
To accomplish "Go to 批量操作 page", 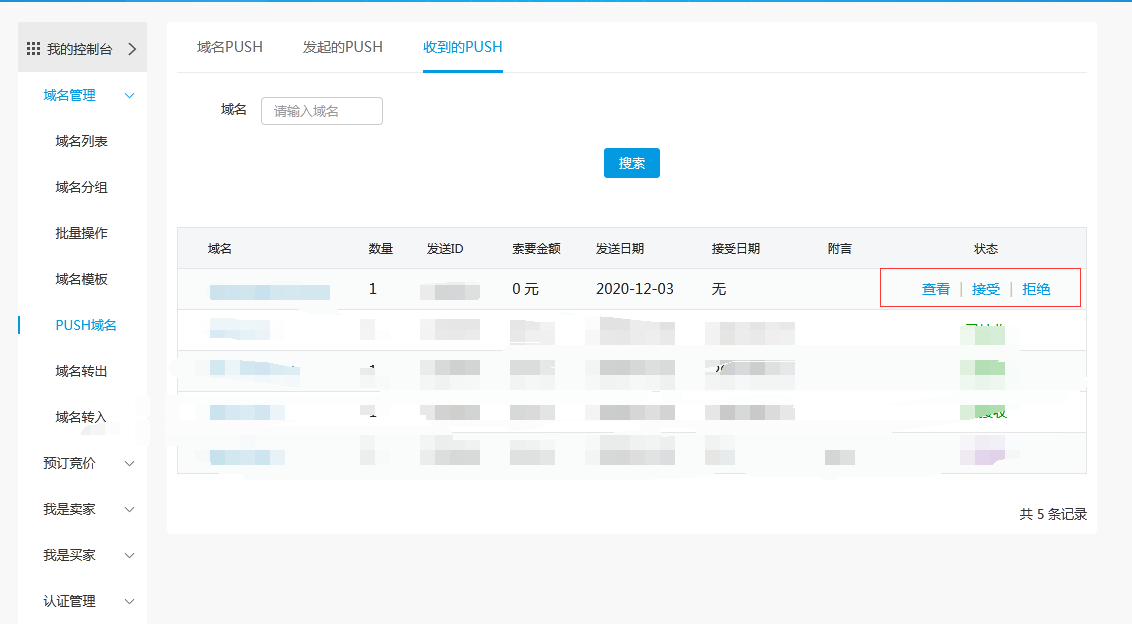I will coord(81,234).
